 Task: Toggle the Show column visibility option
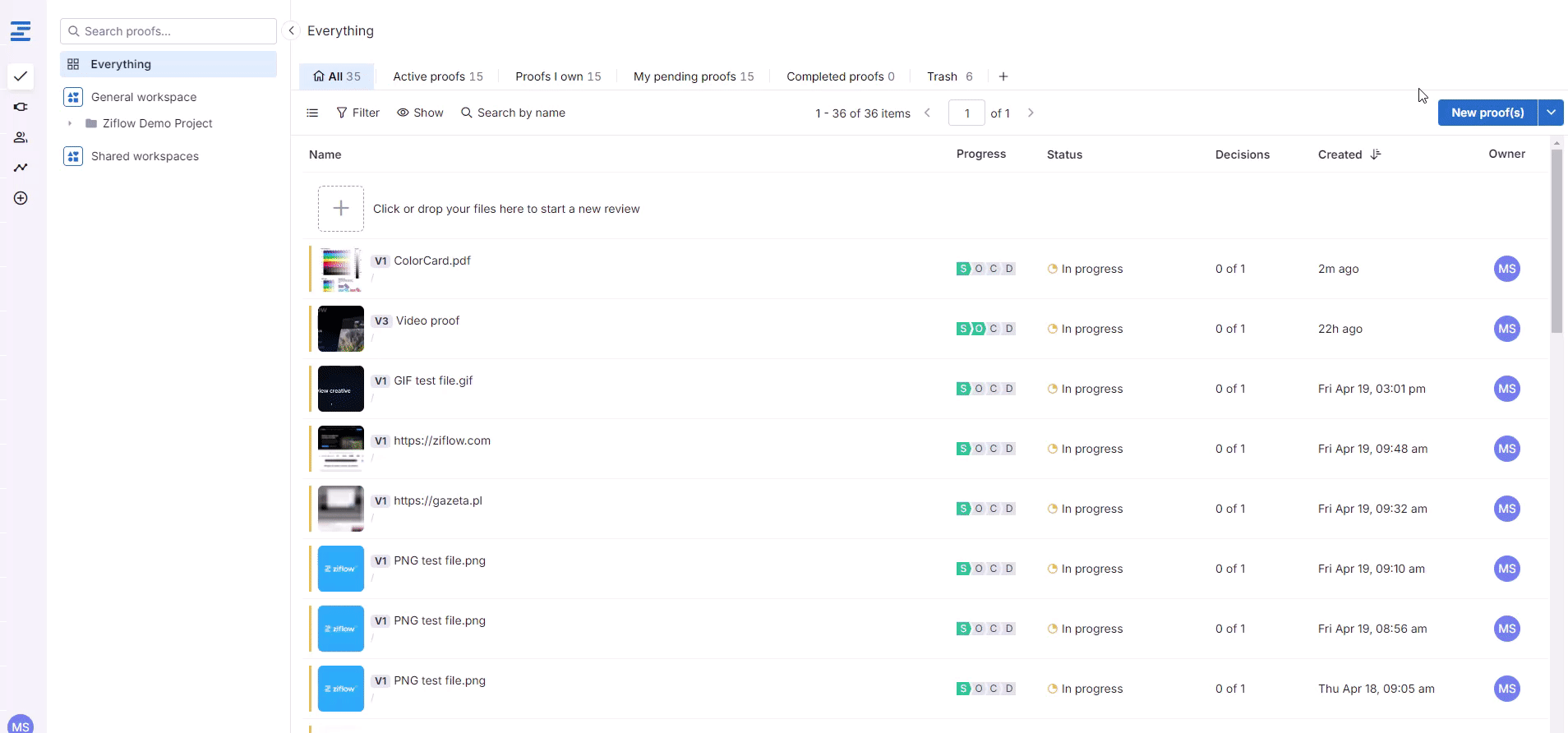click(x=420, y=113)
